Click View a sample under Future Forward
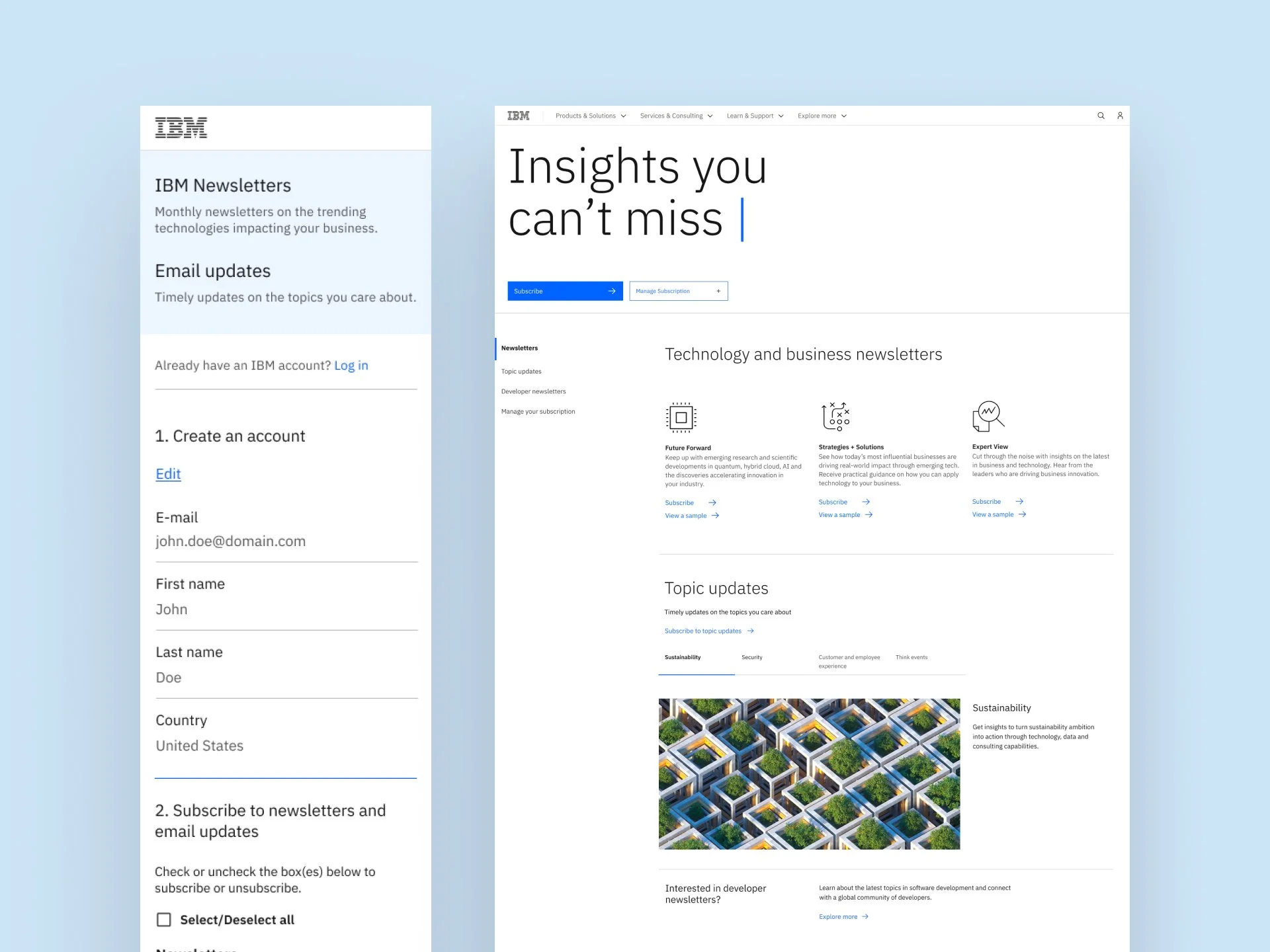The width and height of the screenshot is (1270, 952). 685,516
